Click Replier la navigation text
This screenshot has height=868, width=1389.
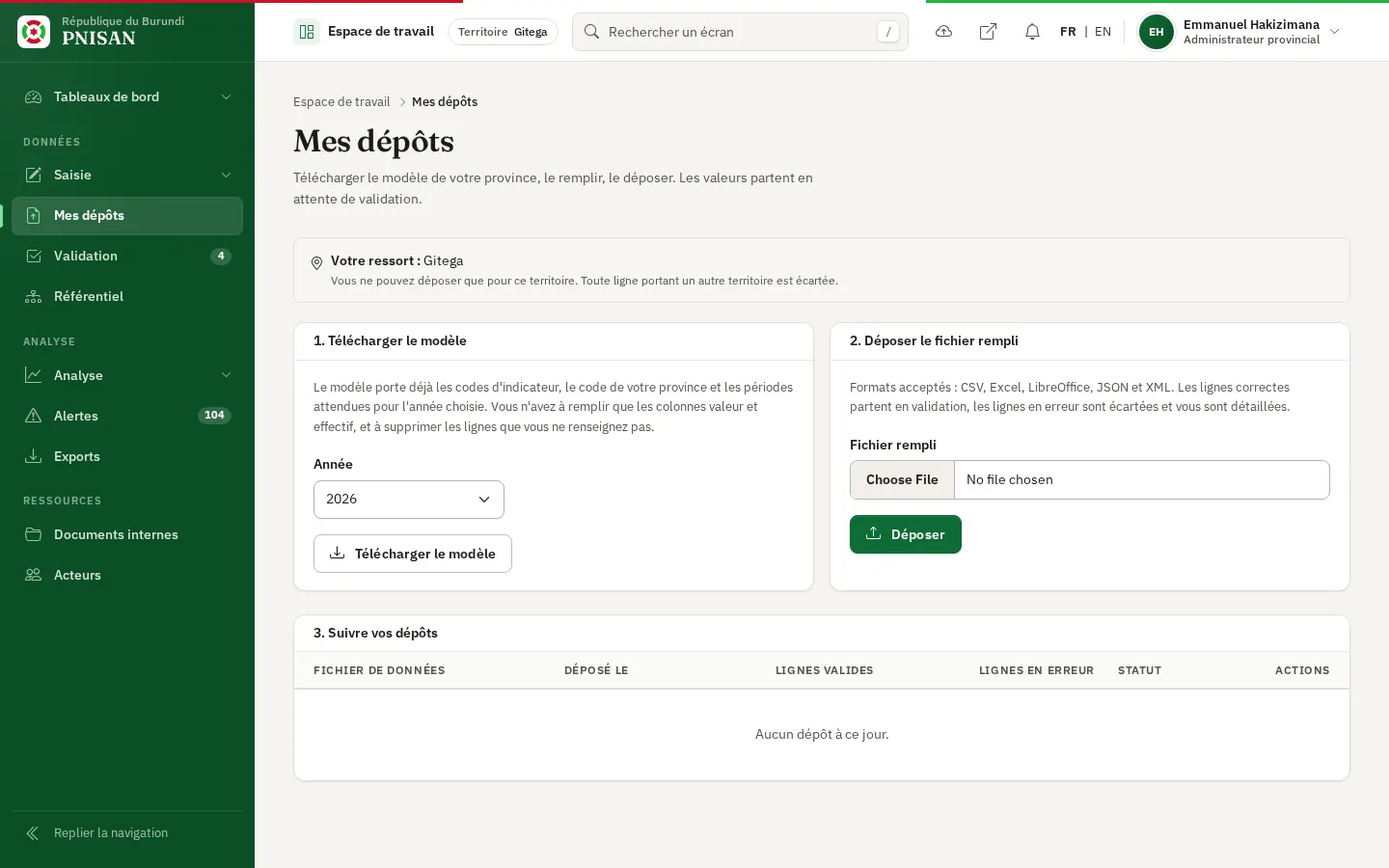tap(111, 833)
